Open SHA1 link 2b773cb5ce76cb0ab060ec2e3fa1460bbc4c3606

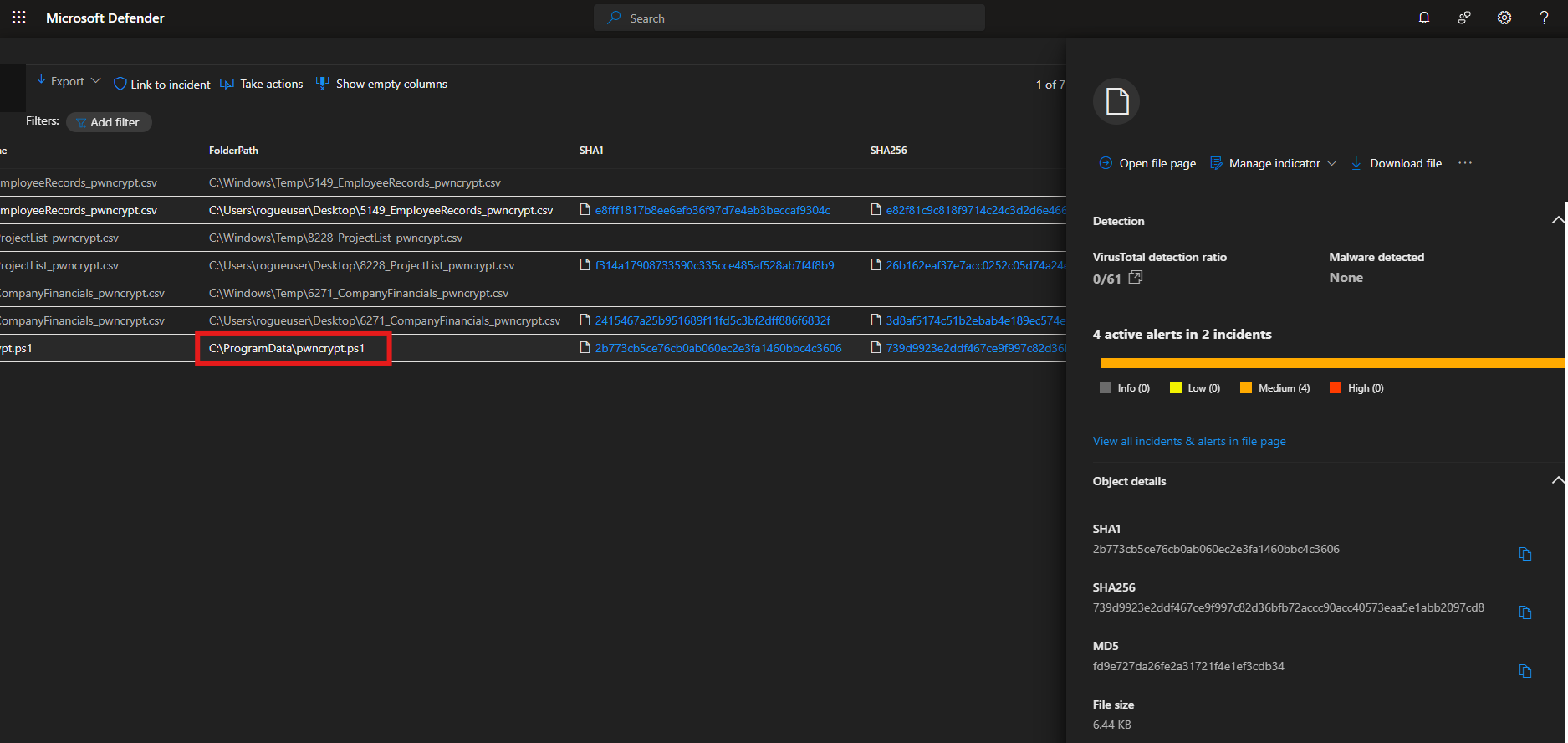[x=718, y=348]
